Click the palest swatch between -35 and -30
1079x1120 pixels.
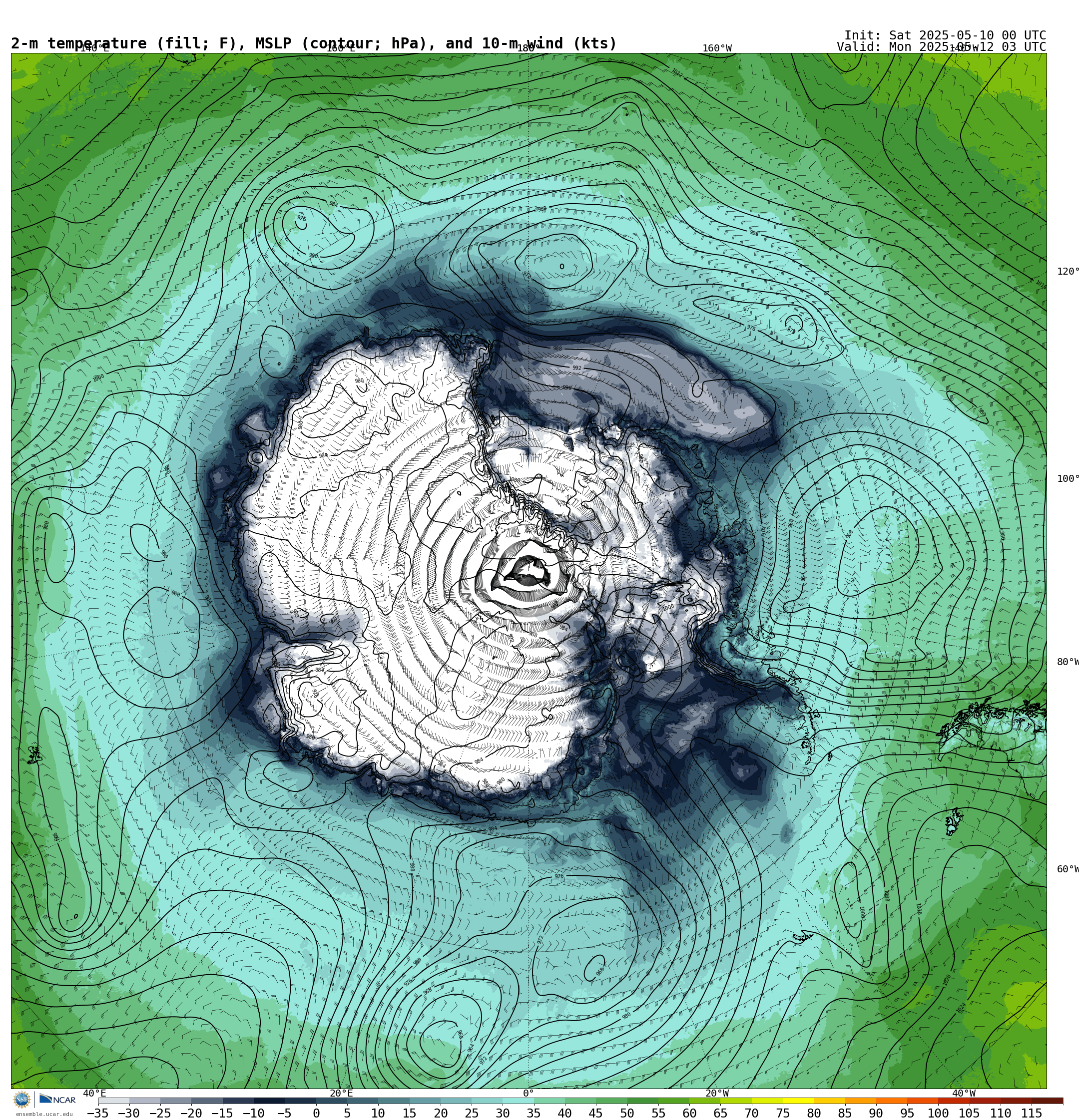click(114, 1101)
